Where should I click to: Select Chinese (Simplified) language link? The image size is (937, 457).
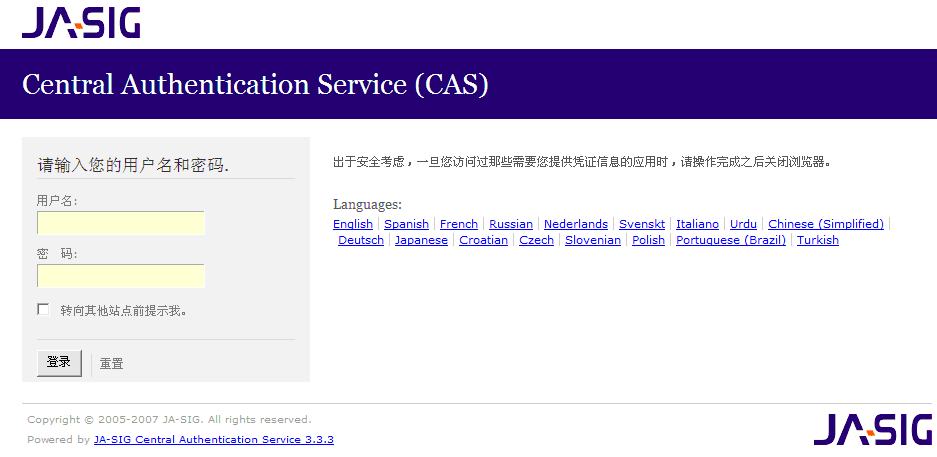pos(826,224)
